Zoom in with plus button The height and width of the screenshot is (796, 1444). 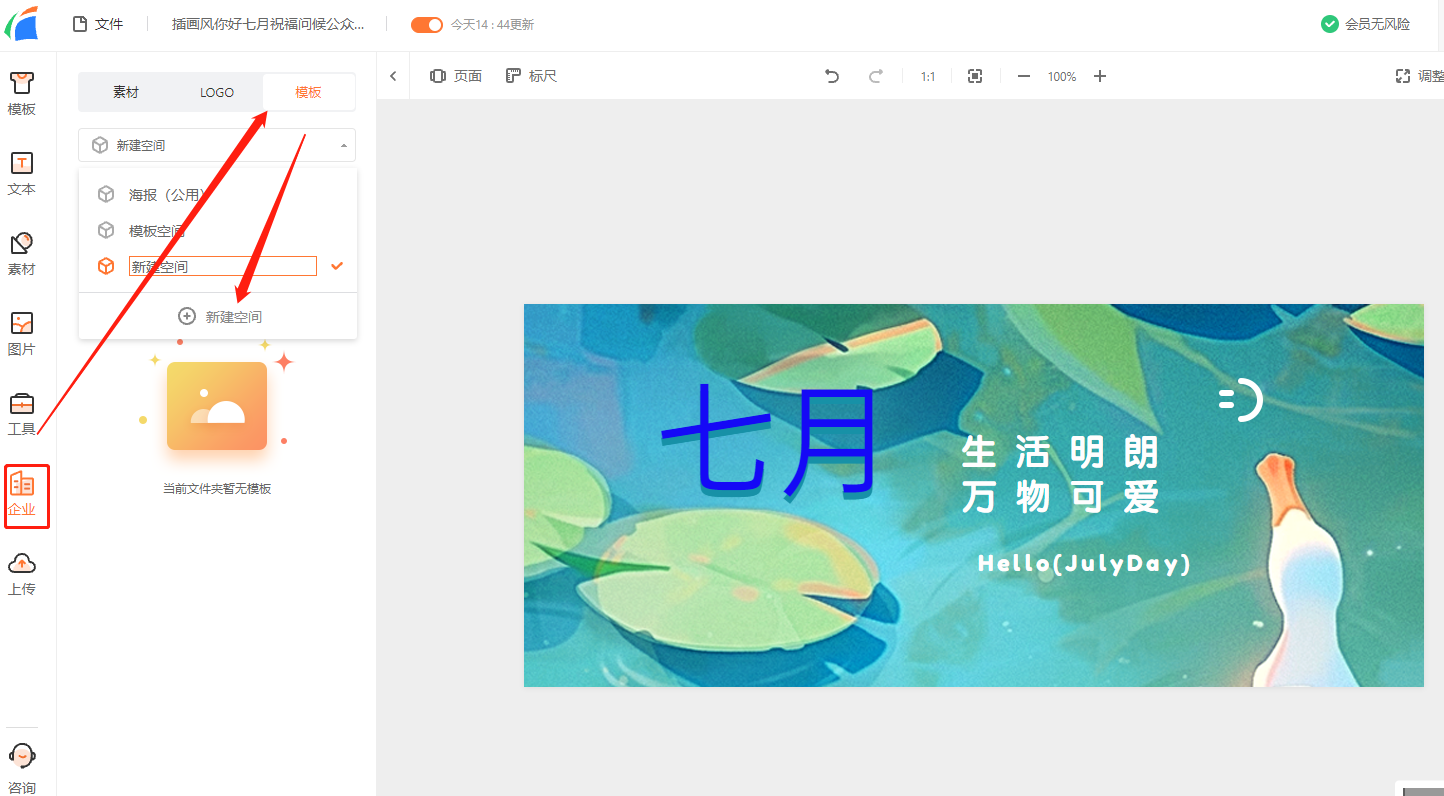click(1100, 76)
